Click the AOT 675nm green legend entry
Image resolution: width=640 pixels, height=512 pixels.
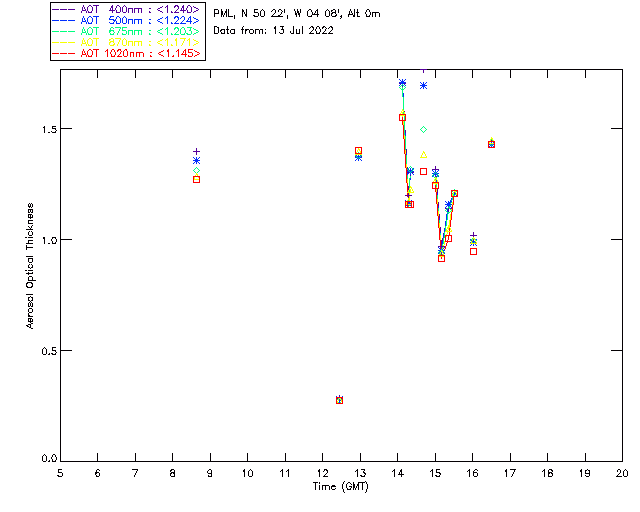coord(127,31)
